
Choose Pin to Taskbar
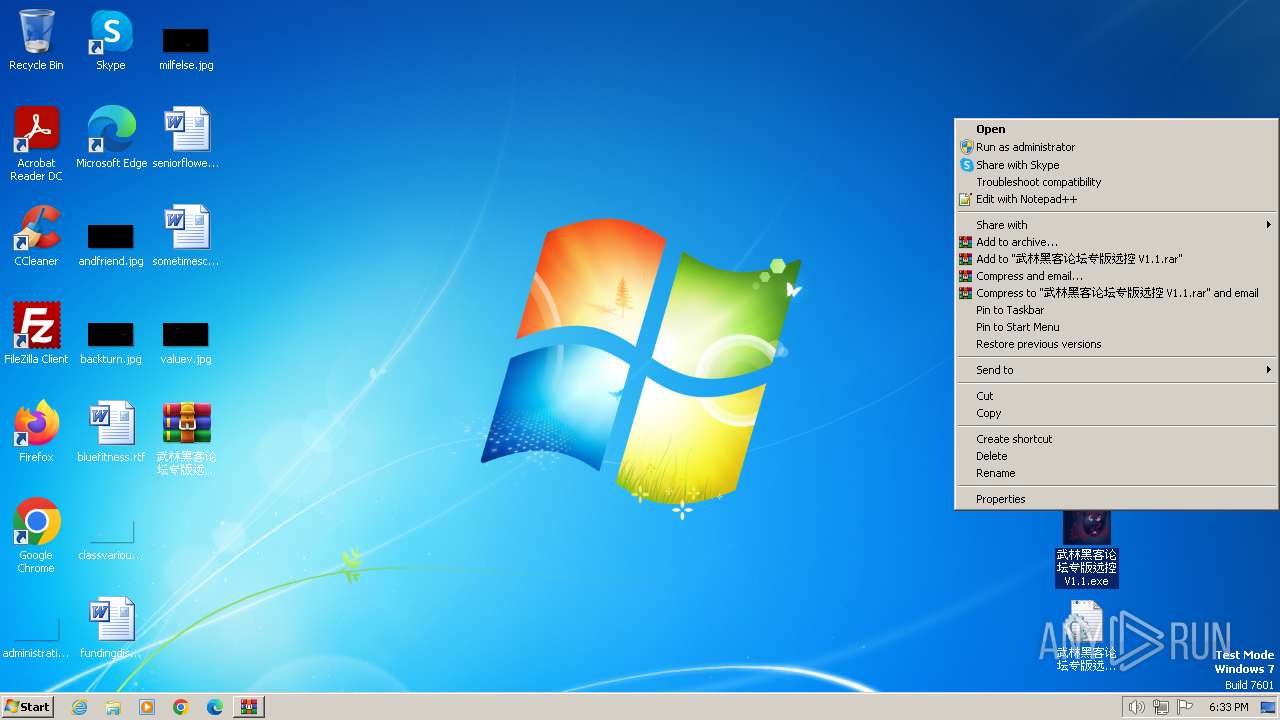click(1116, 310)
